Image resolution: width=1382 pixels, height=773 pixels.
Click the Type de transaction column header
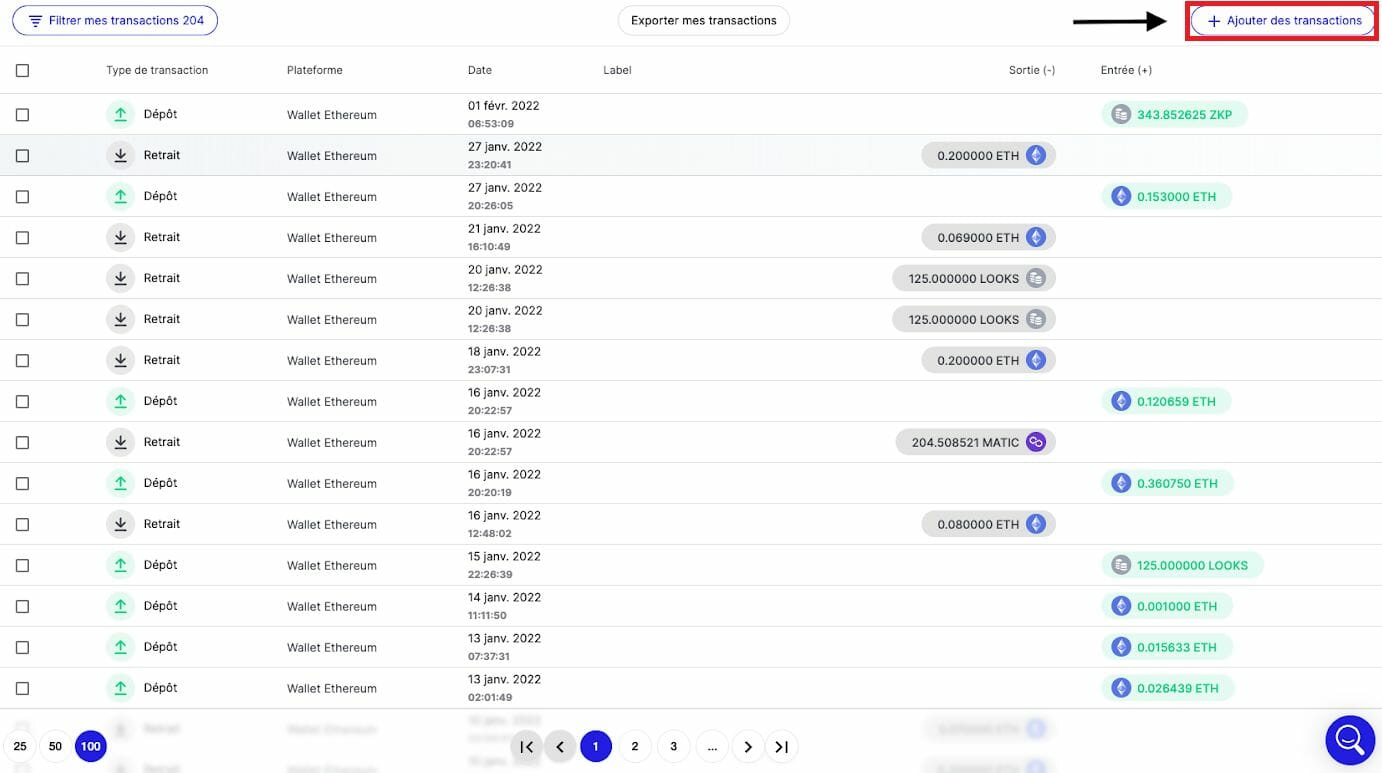pyautogui.click(x=157, y=70)
